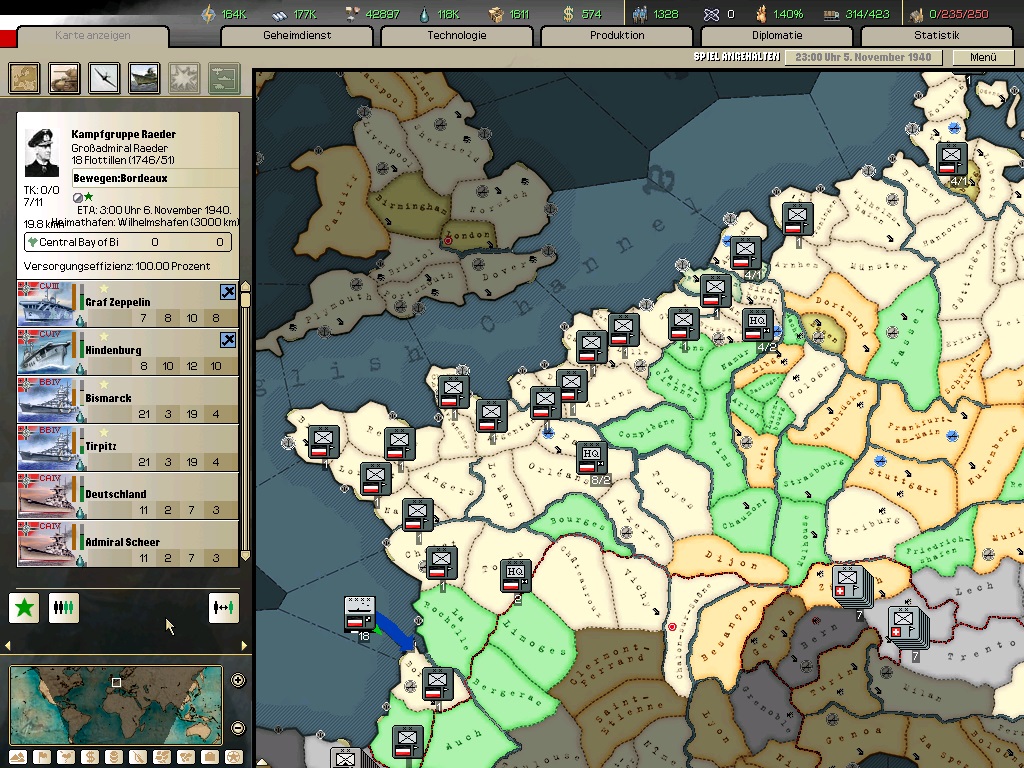Select the Tirpitz ship row

[x=128, y=448]
